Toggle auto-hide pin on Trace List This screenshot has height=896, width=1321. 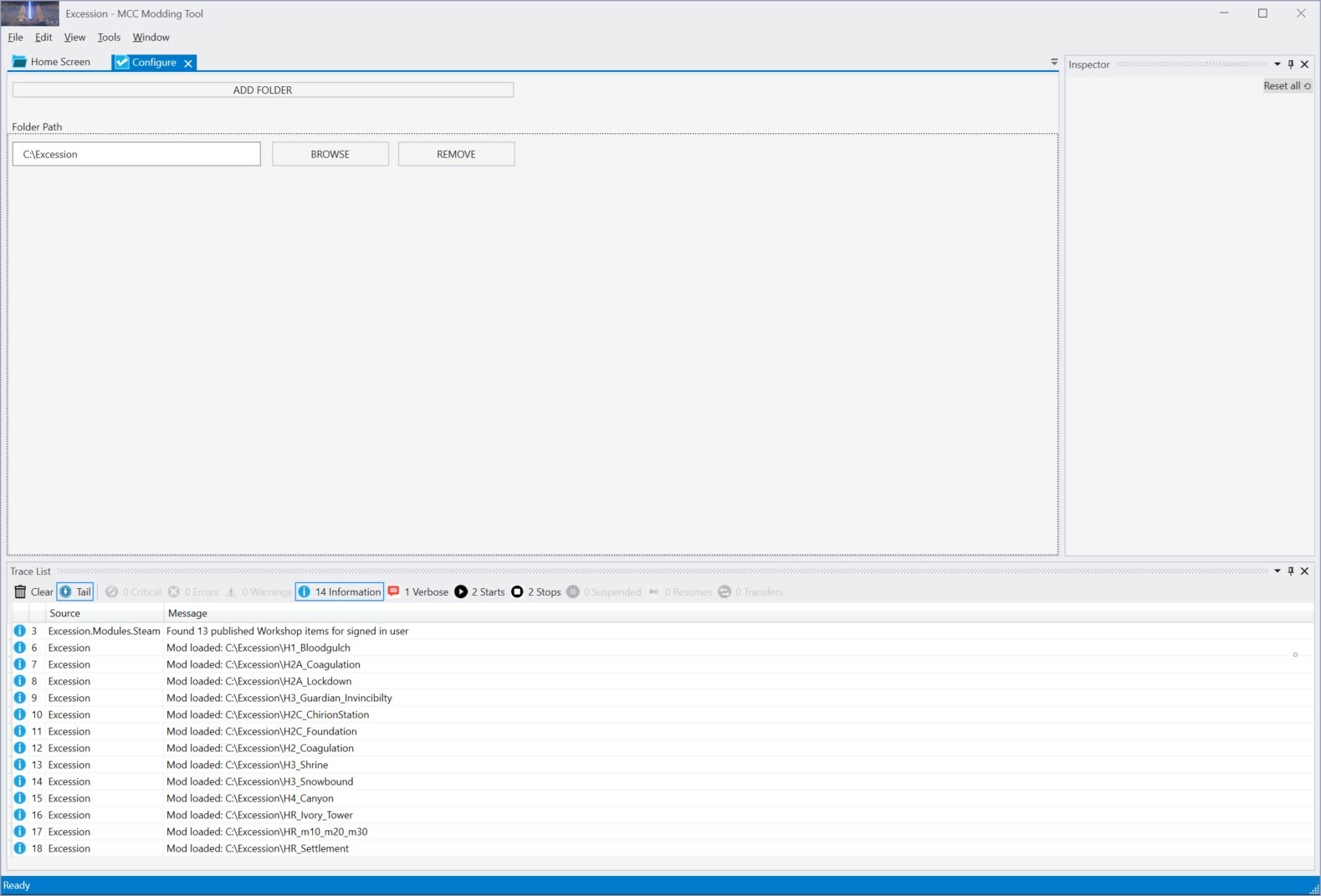click(x=1291, y=571)
